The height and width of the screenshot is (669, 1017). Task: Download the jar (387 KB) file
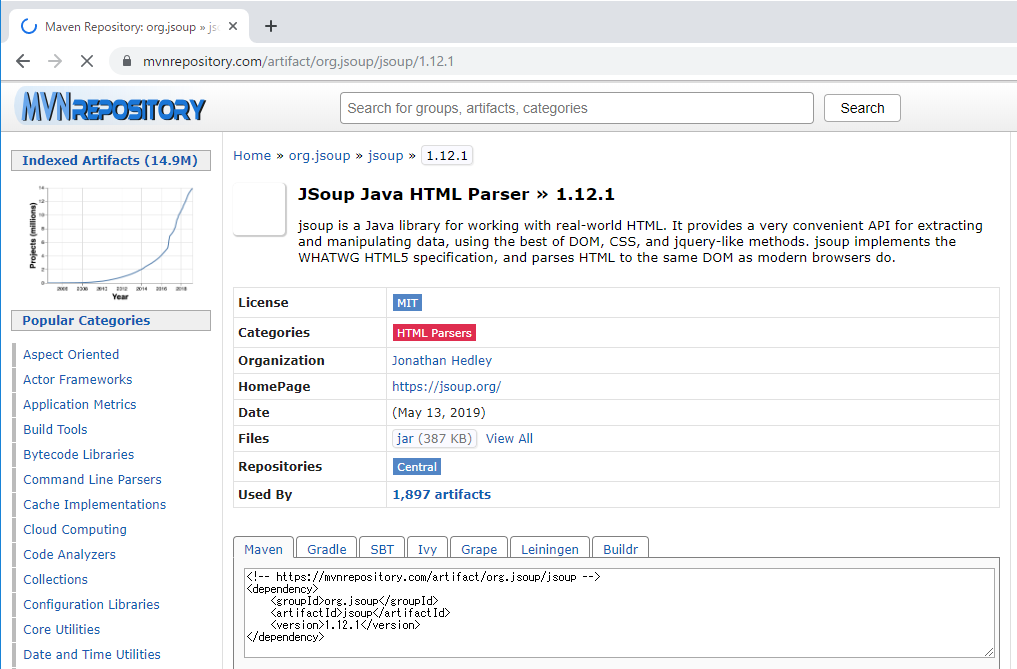(434, 439)
